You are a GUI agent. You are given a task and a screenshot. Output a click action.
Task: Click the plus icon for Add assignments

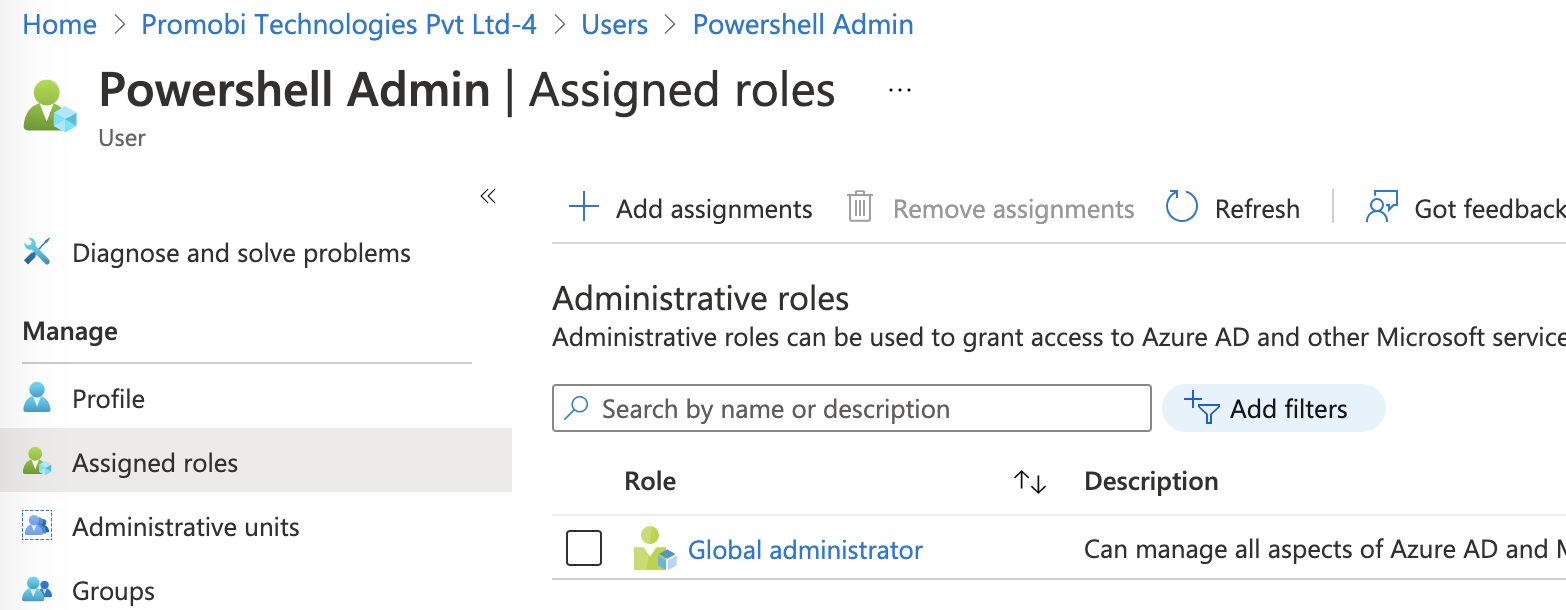tap(583, 208)
